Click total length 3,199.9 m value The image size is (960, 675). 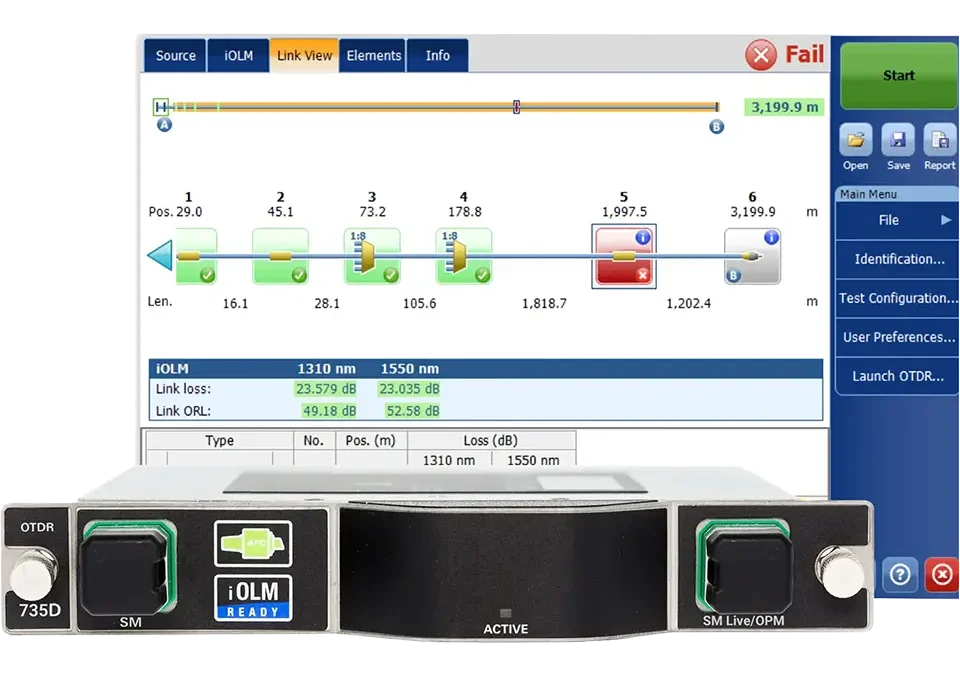784,107
